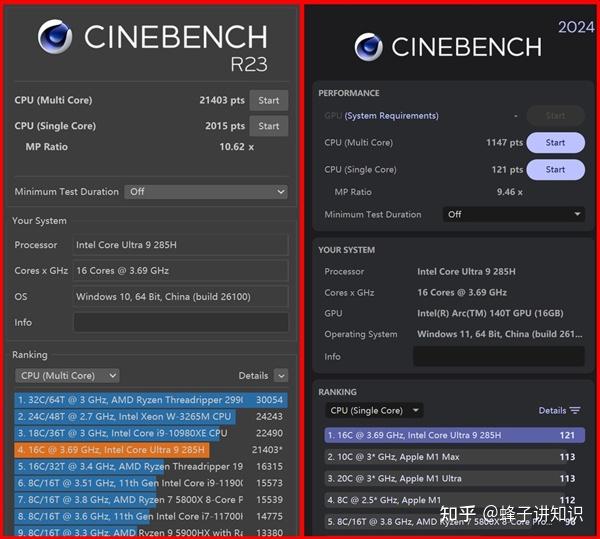The width and height of the screenshot is (600, 539).
Task: Open System Requirements link in Cinebench 2024
Action: click(x=391, y=116)
